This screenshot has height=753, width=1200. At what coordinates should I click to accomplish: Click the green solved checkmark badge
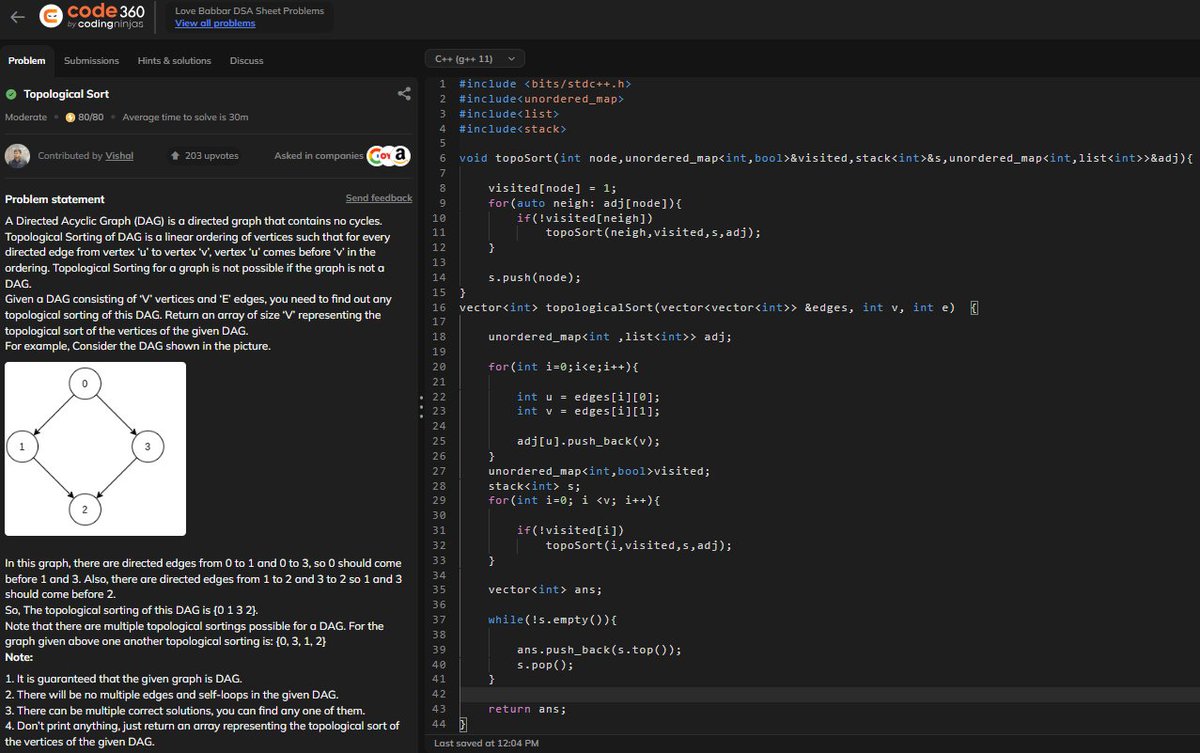pyautogui.click(x=11, y=93)
